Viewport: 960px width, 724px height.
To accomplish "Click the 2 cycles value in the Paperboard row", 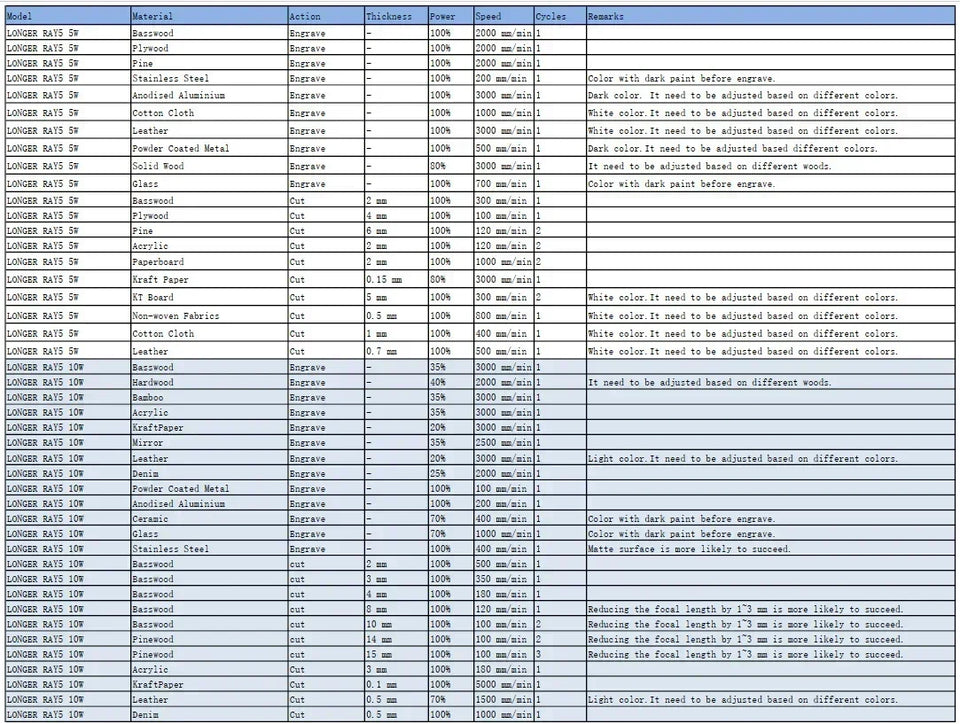I will [x=538, y=261].
